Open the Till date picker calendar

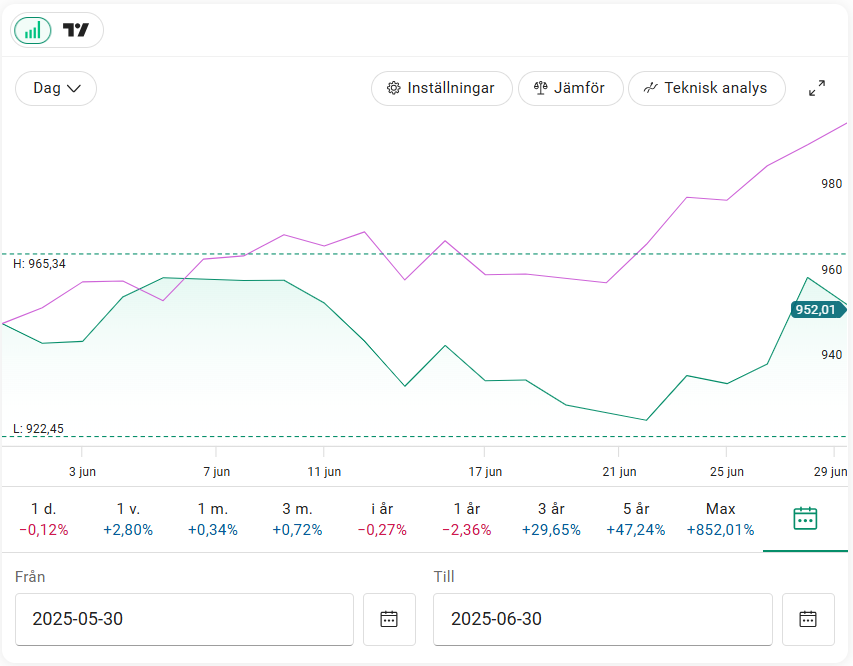[x=808, y=619]
